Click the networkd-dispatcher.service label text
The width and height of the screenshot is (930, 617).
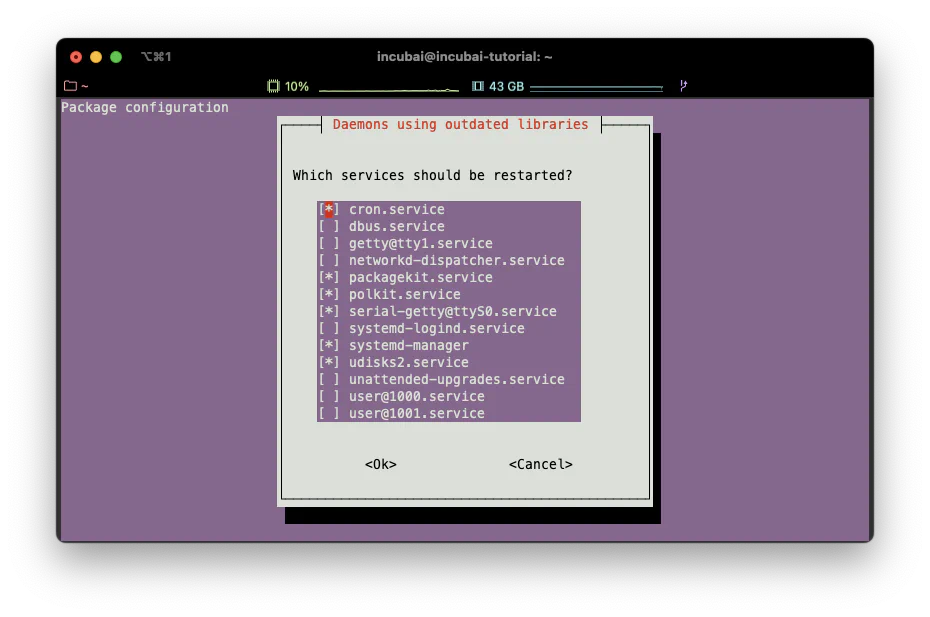click(457, 260)
